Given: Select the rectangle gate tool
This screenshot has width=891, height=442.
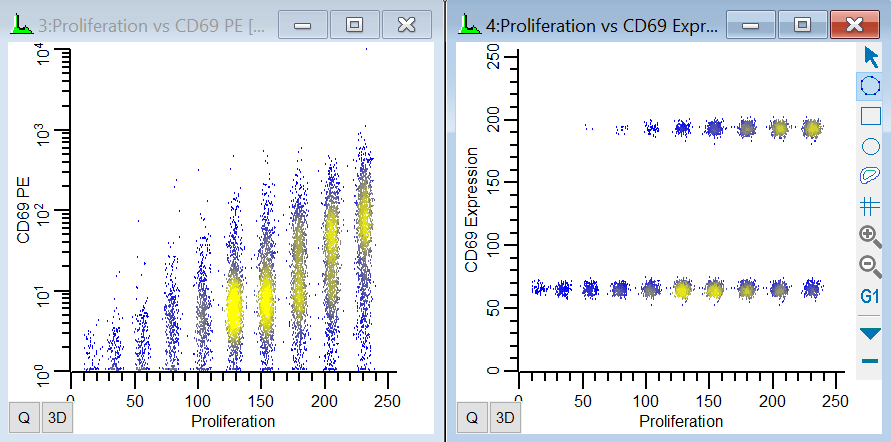Looking at the screenshot, I should (x=870, y=116).
